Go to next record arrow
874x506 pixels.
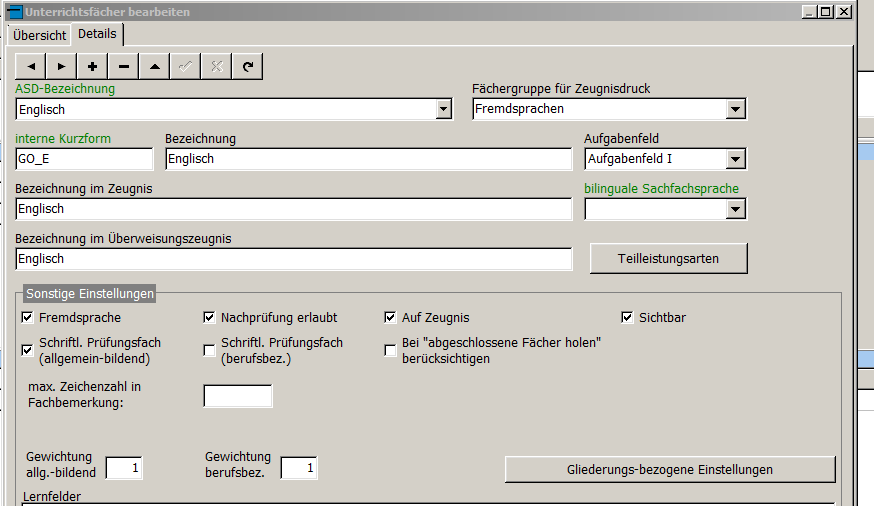[61, 66]
